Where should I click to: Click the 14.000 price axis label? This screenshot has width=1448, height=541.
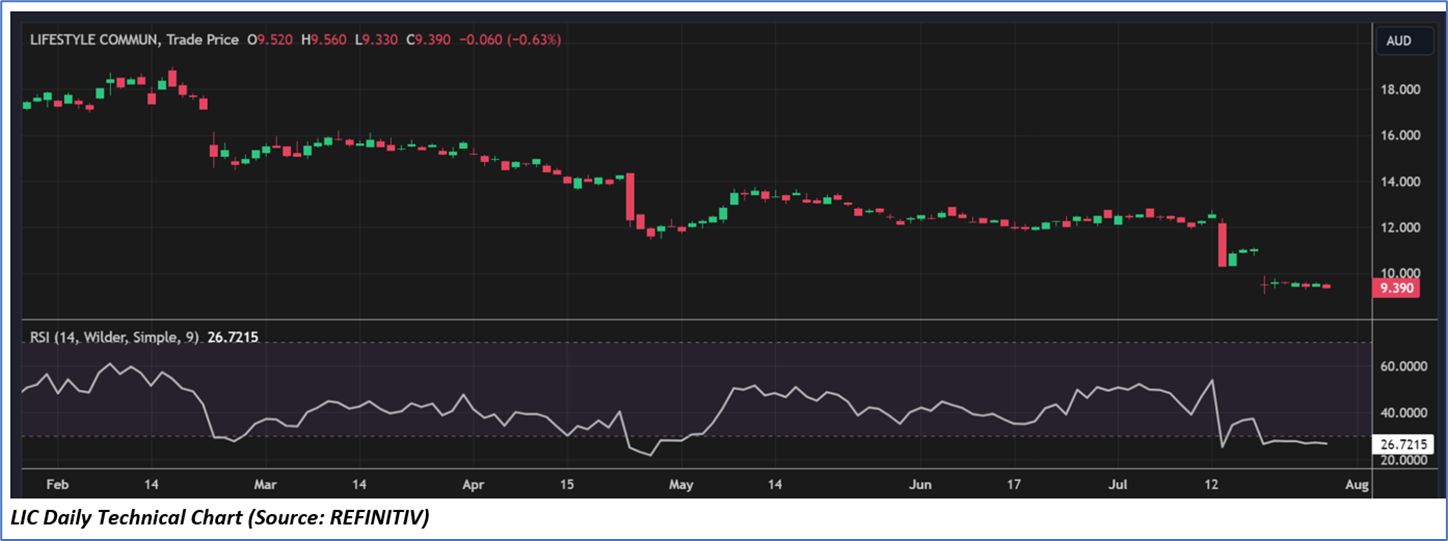1399,181
